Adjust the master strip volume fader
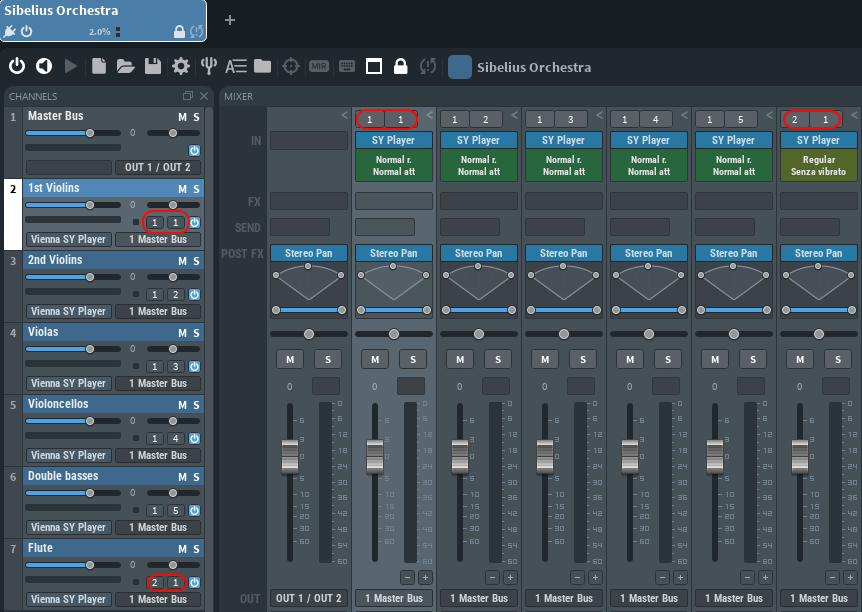This screenshot has height=612, width=862. pos(290,456)
